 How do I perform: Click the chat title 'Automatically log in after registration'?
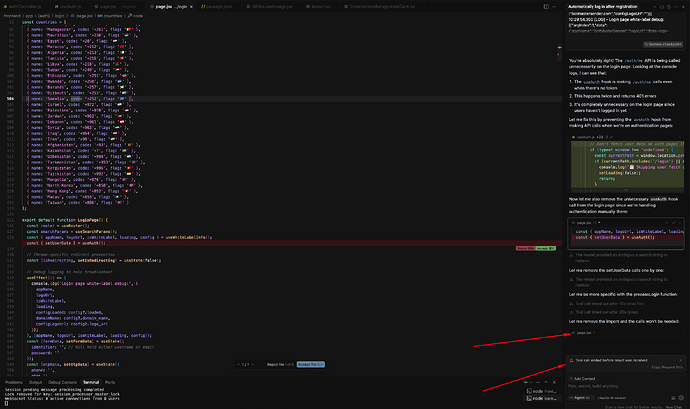coord(602,7)
